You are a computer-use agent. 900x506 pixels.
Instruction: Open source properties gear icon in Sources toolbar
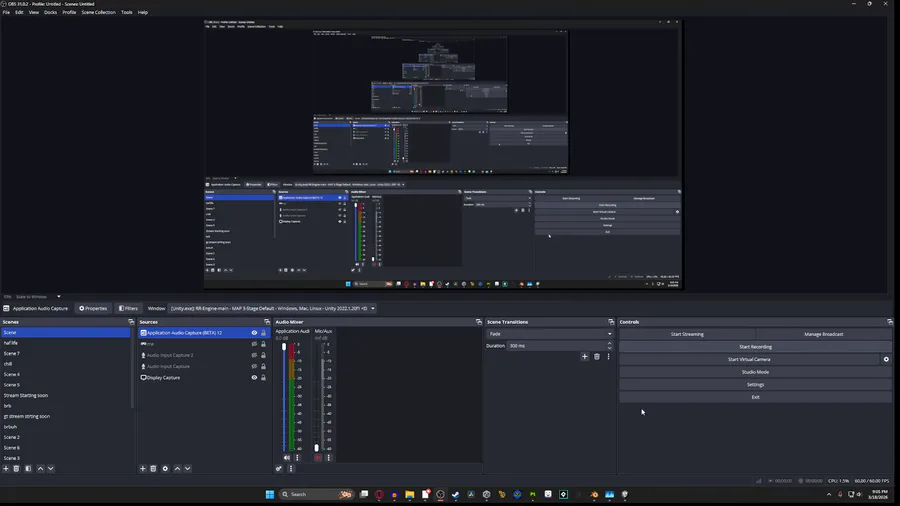pyautogui.click(x=165, y=469)
